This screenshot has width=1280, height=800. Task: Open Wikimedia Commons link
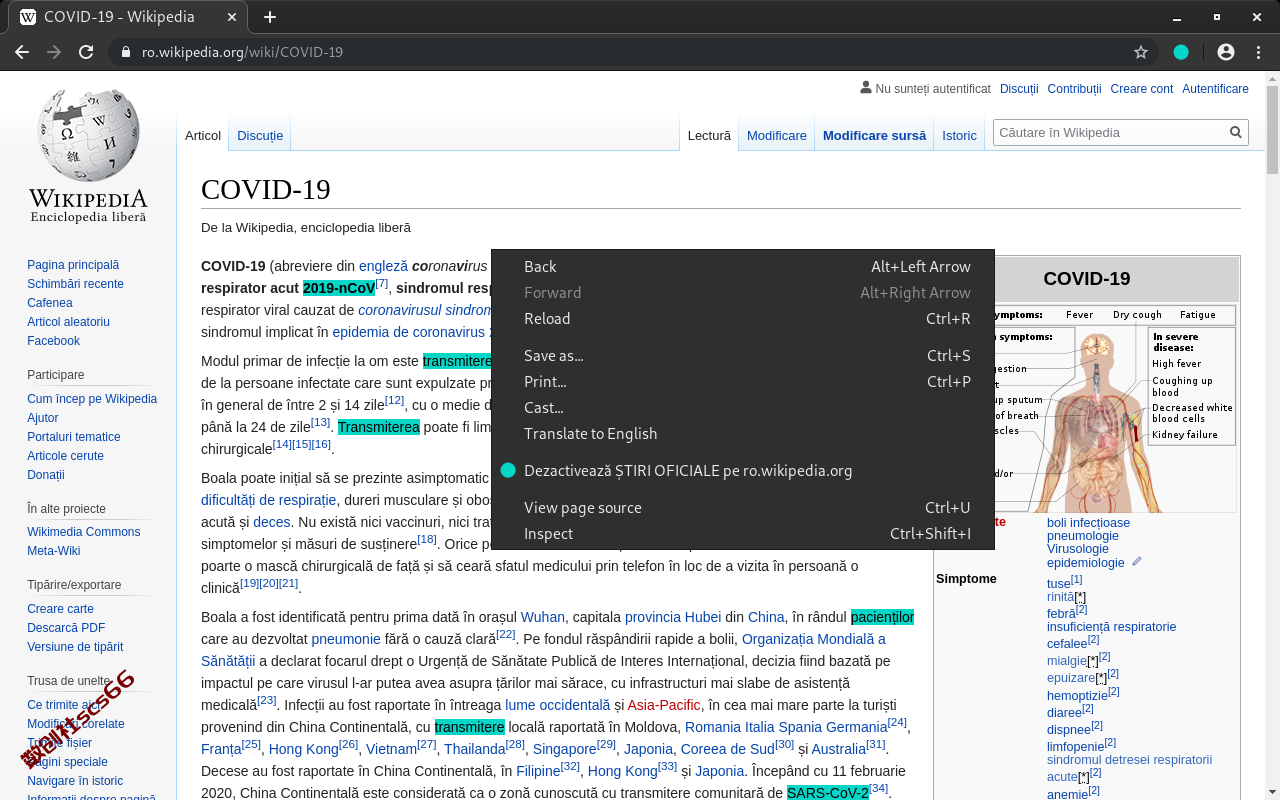pyautogui.click(x=83, y=532)
